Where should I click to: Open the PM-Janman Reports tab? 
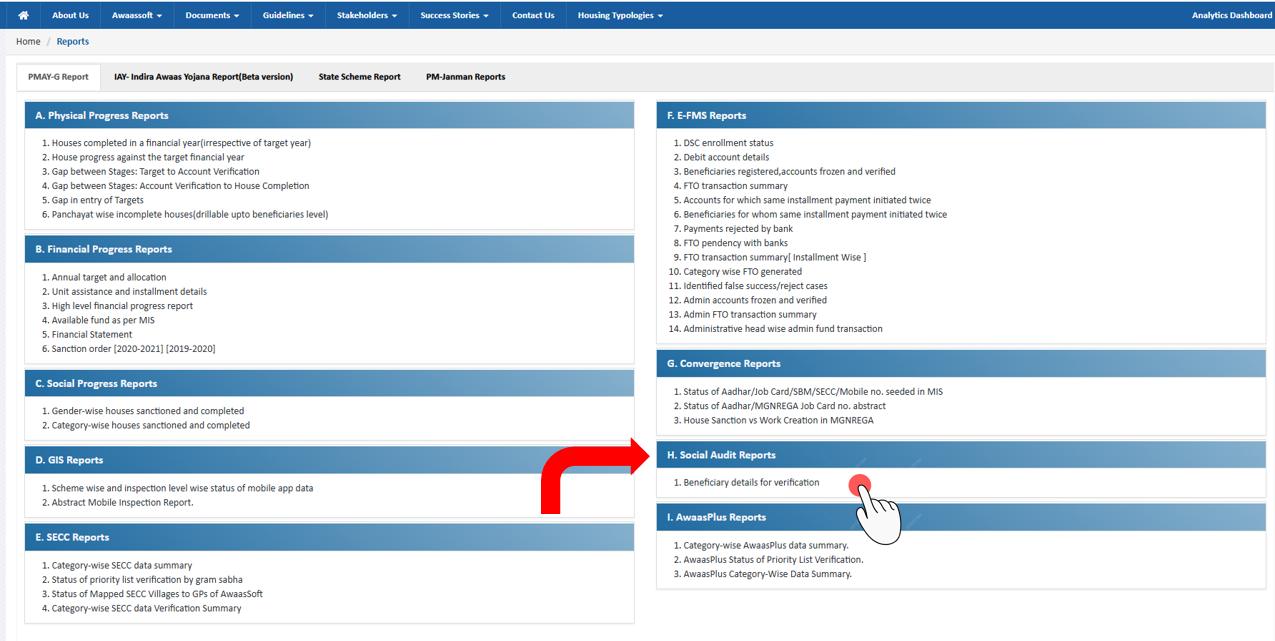click(465, 76)
